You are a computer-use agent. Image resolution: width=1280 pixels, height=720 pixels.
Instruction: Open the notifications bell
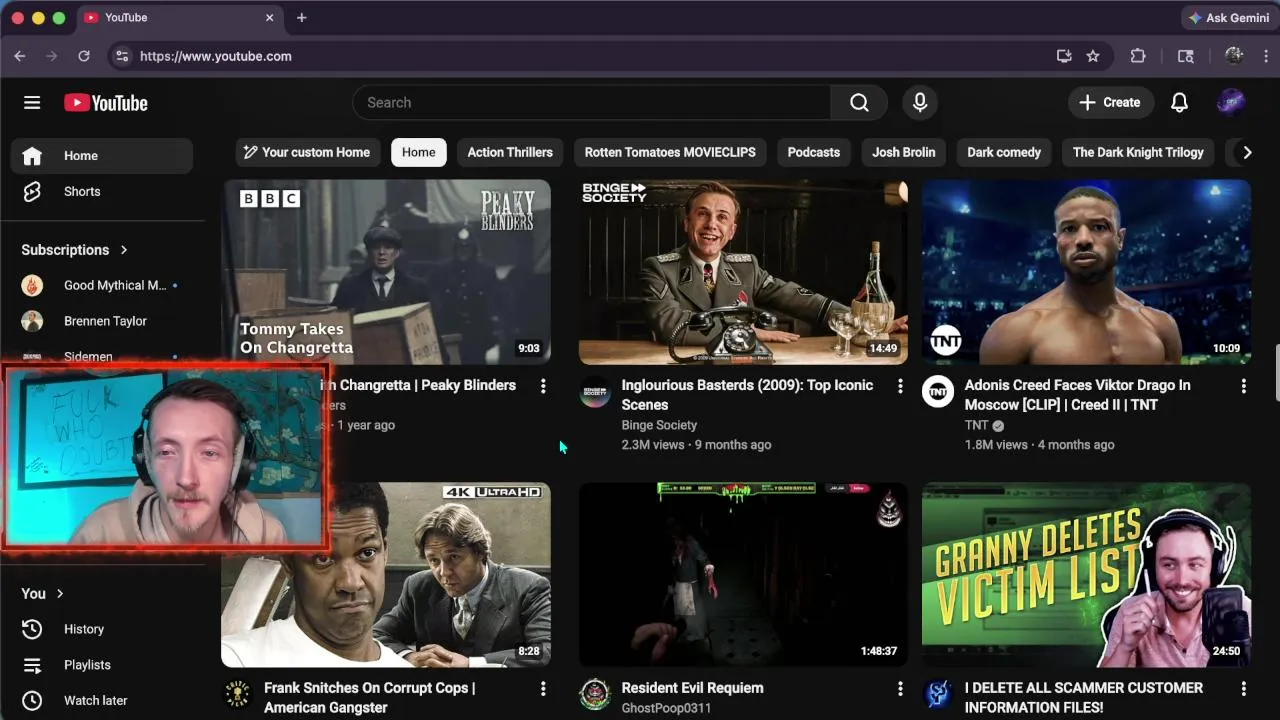pos(1180,102)
